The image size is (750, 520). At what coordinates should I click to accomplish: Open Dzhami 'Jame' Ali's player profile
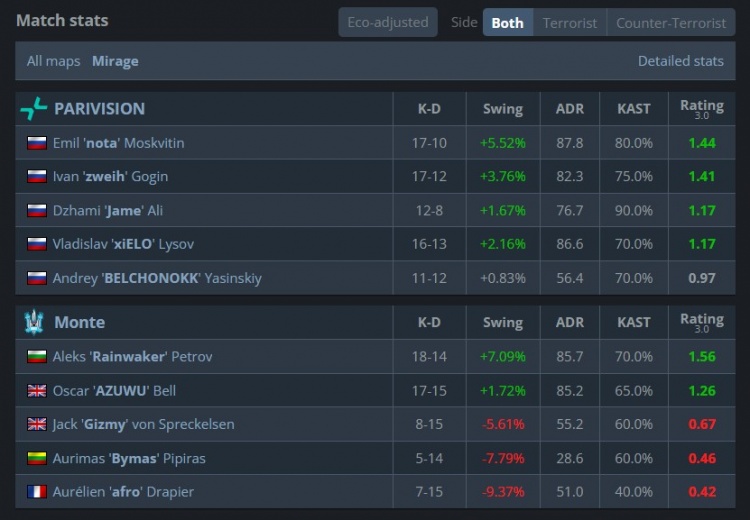(108, 210)
